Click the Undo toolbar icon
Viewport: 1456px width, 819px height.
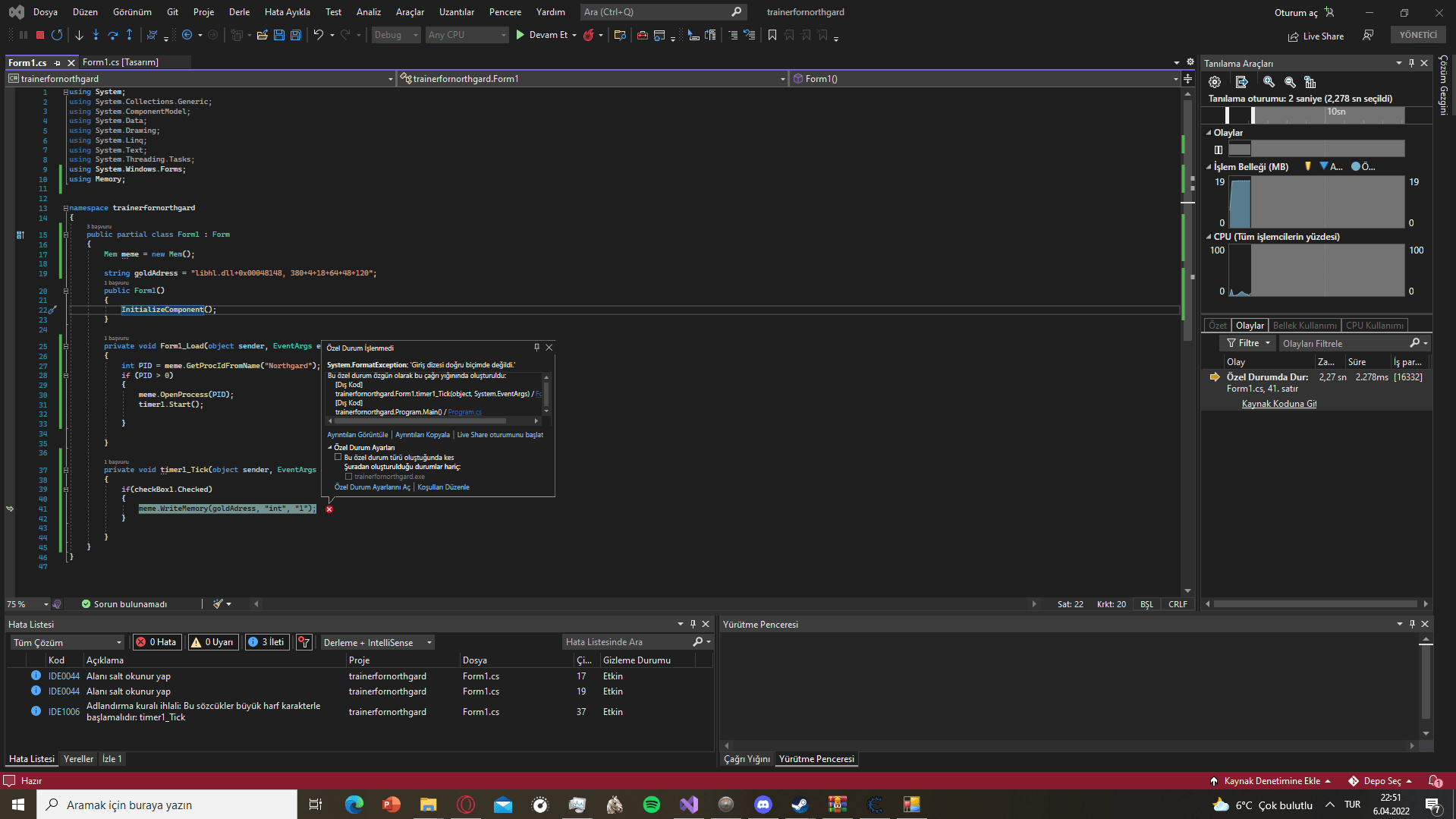tap(319, 35)
